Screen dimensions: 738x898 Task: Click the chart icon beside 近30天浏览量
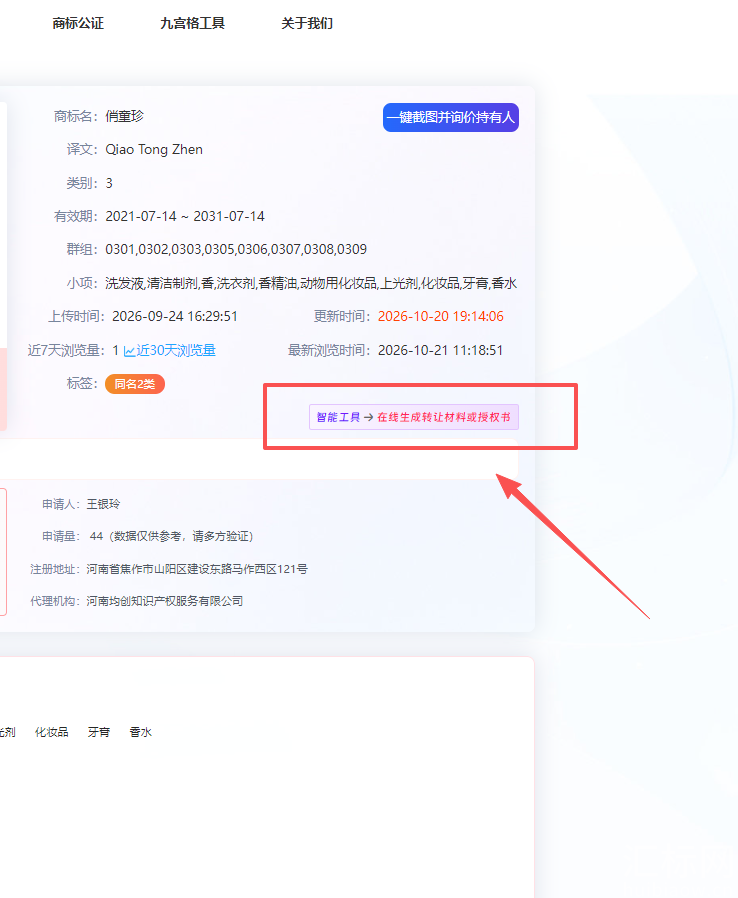(x=129, y=351)
